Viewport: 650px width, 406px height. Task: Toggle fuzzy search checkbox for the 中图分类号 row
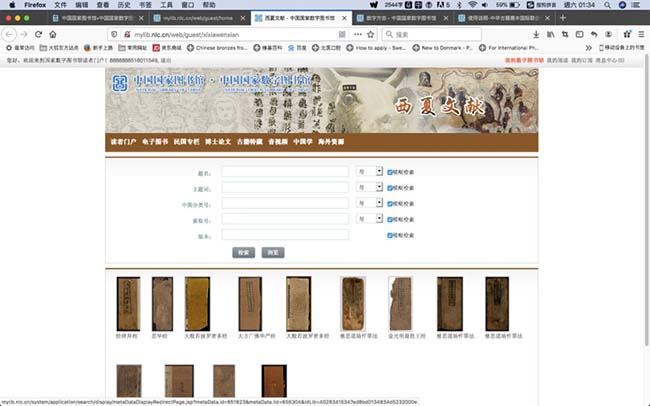coord(390,203)
